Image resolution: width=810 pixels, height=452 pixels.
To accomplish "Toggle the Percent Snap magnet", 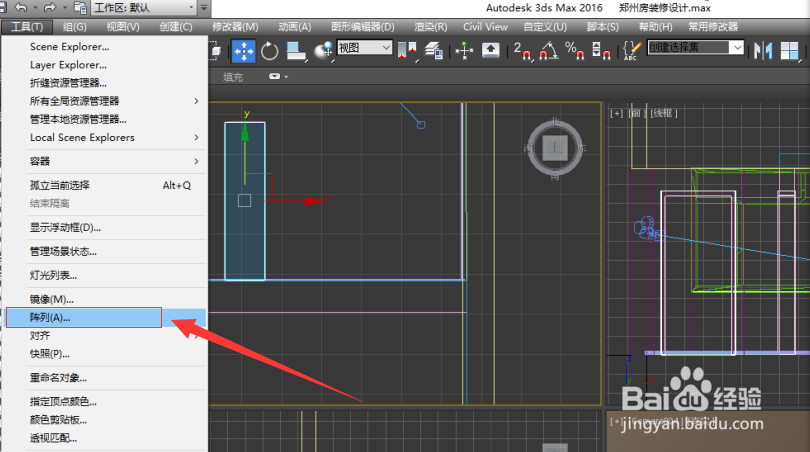I will 574,51.
